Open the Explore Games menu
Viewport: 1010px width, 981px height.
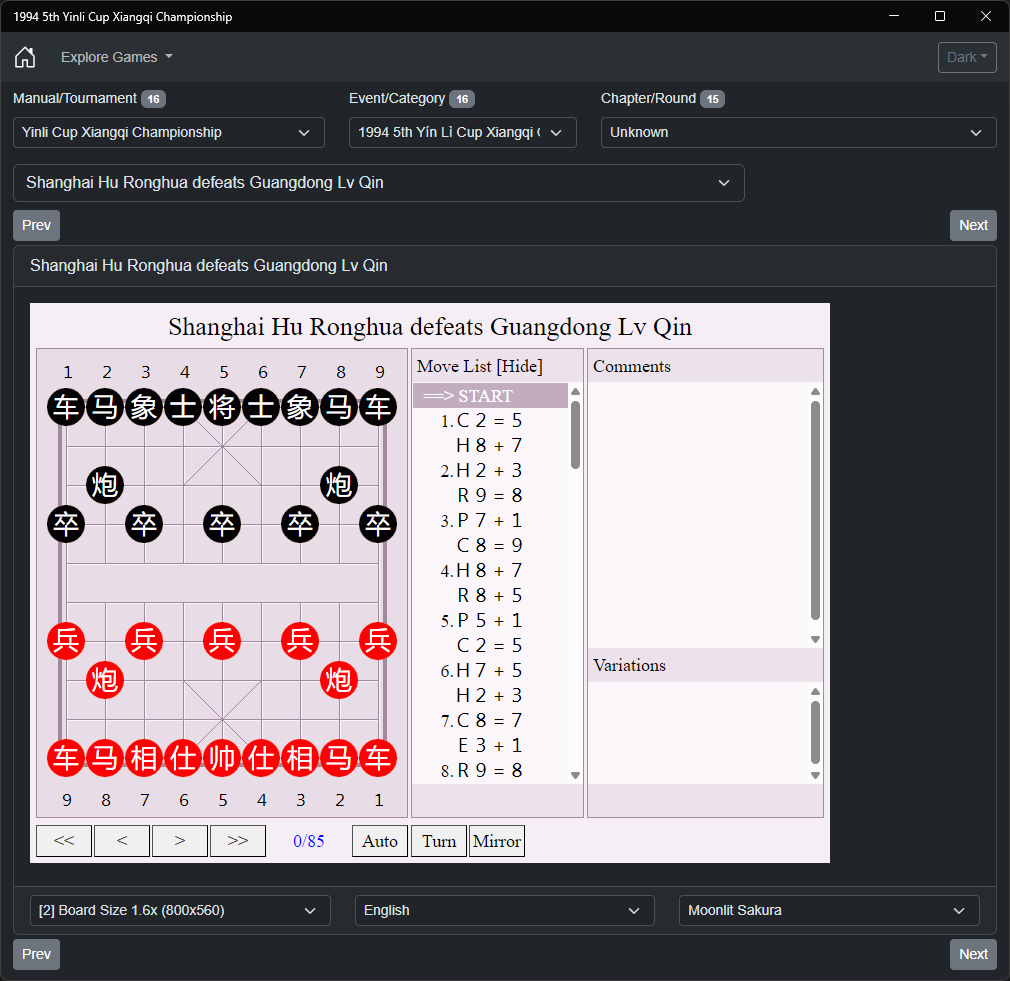click(x=117, y=57)
